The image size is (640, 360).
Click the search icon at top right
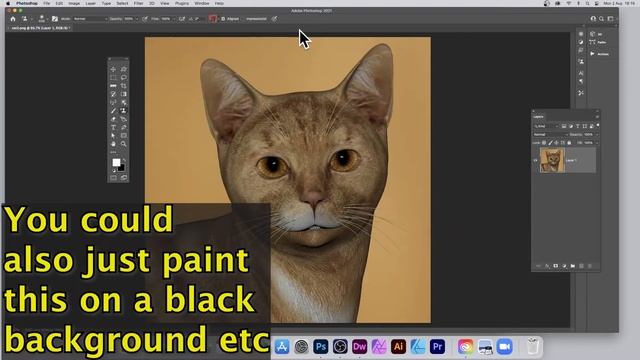pos(601,19)
